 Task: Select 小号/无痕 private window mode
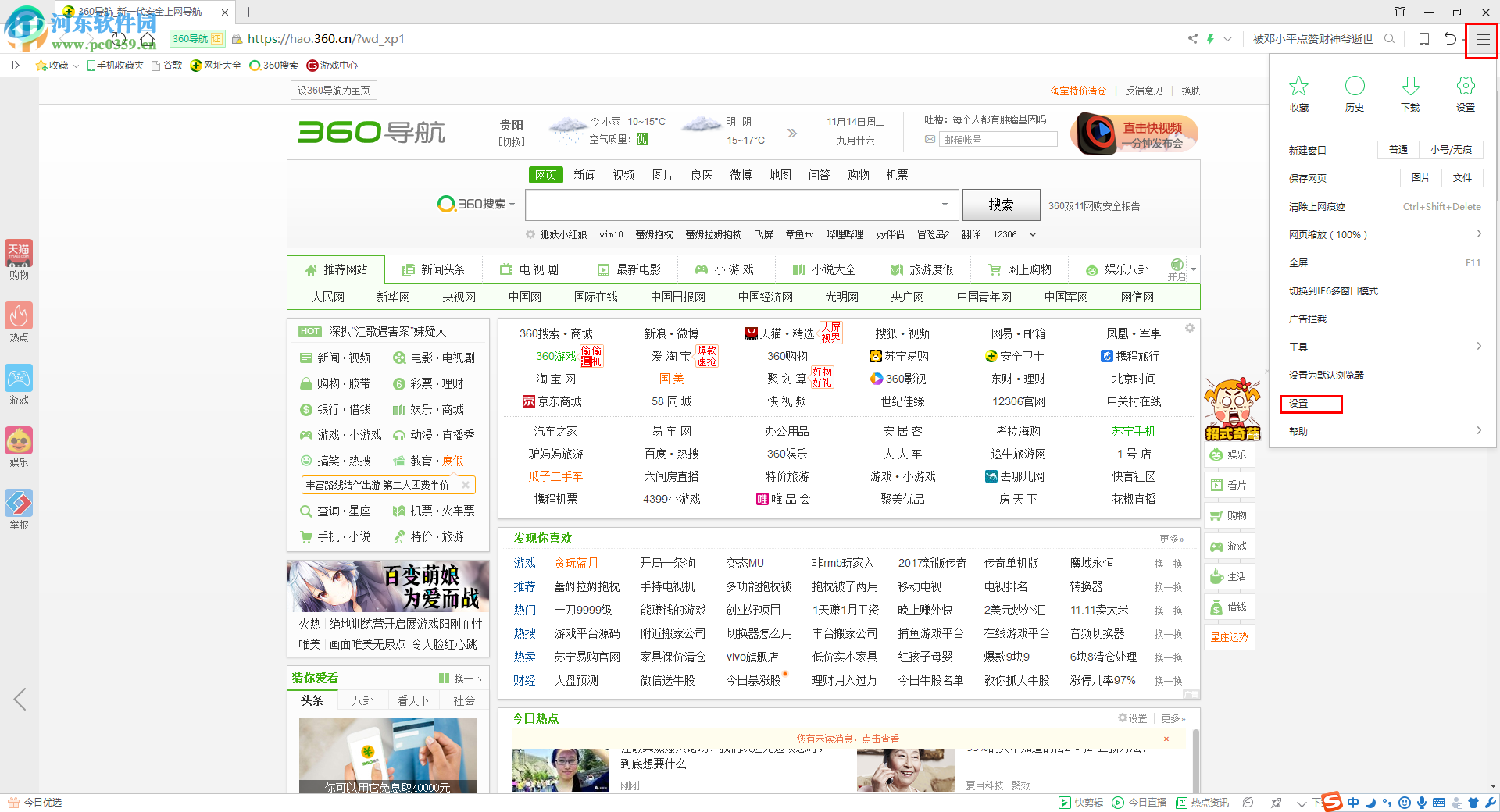coord(1451,150)
